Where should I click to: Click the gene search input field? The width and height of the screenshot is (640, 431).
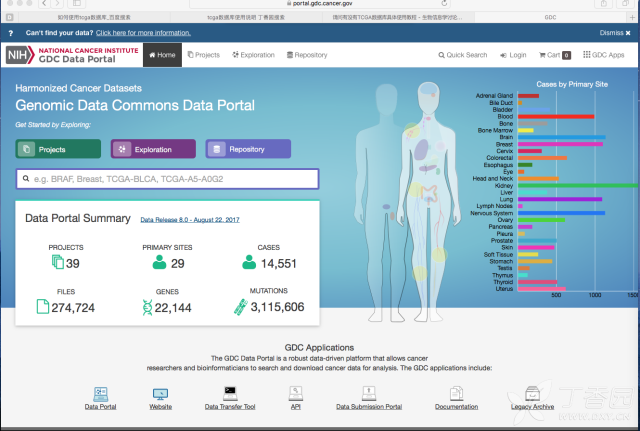167,179
